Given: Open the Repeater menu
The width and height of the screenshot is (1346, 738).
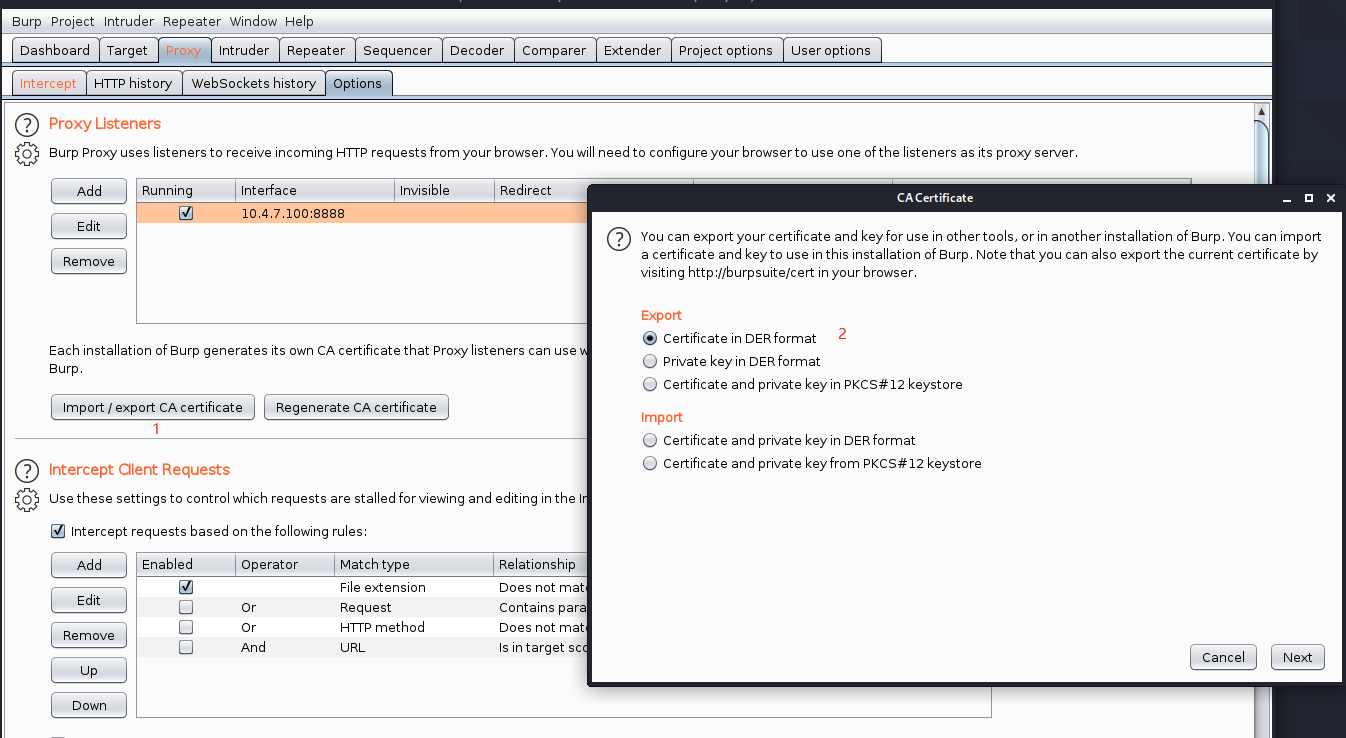Looking at the screenshot, I should point(192,21).
